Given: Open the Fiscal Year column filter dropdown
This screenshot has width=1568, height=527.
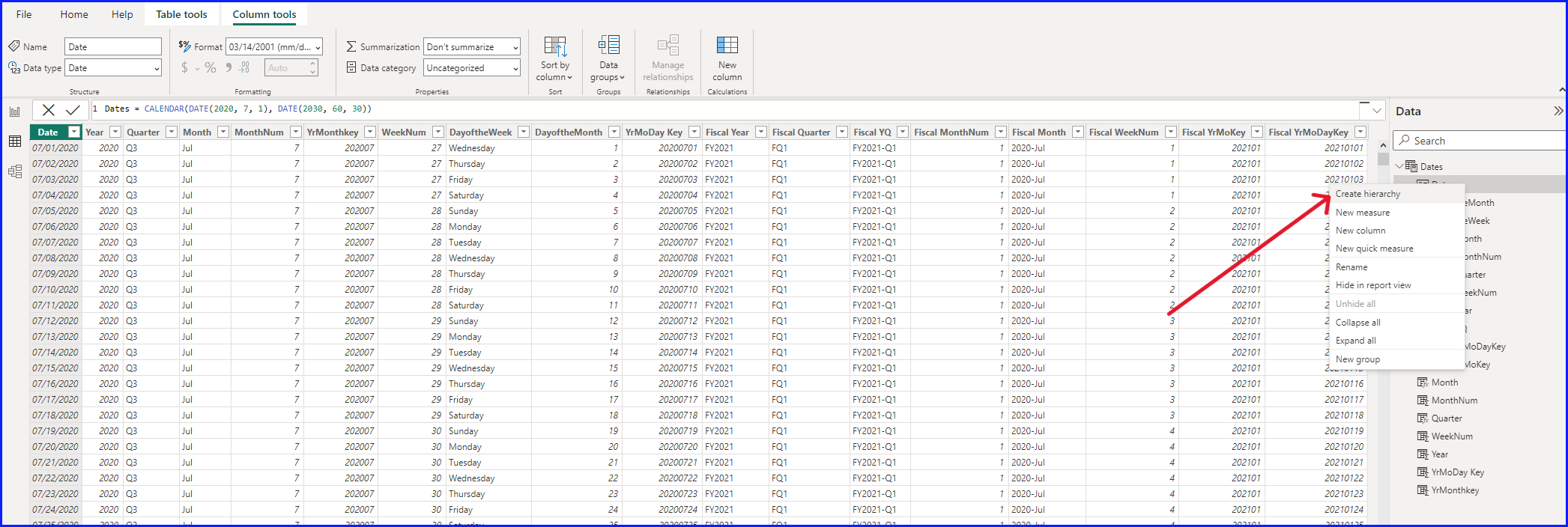Looking at the screenshot, I should click(761, 132).
